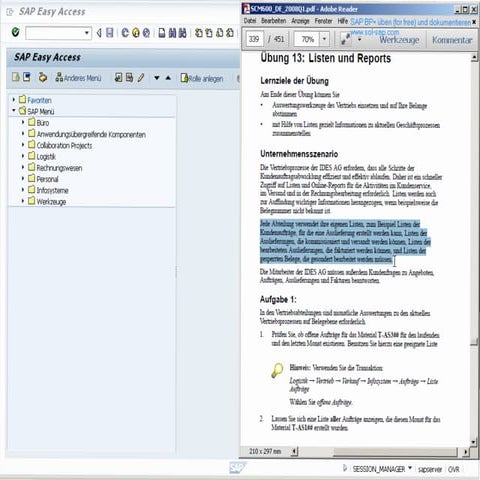This screenshot has height=480, width=480.
Task: Click the Move Favorites Down arrow
Action: pyautogui.click(x=157, y=78)
